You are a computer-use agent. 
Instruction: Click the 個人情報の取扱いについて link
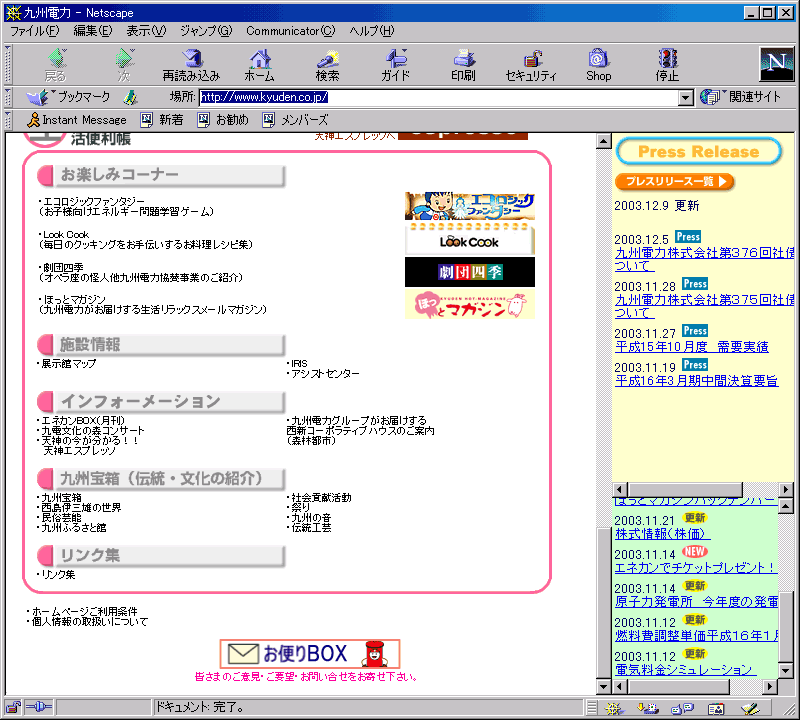click(90, 622)
